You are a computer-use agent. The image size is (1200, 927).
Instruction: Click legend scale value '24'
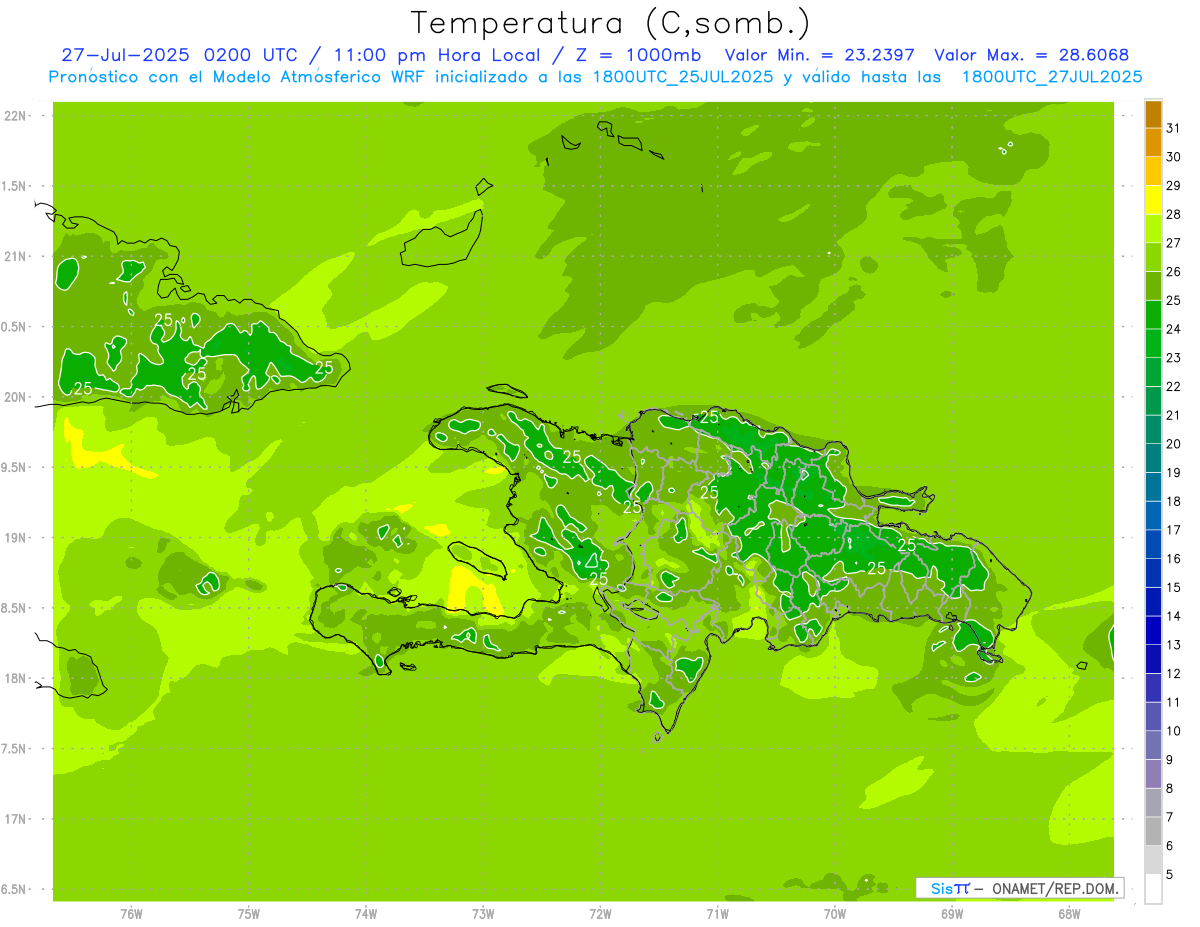pos(1173,329)
